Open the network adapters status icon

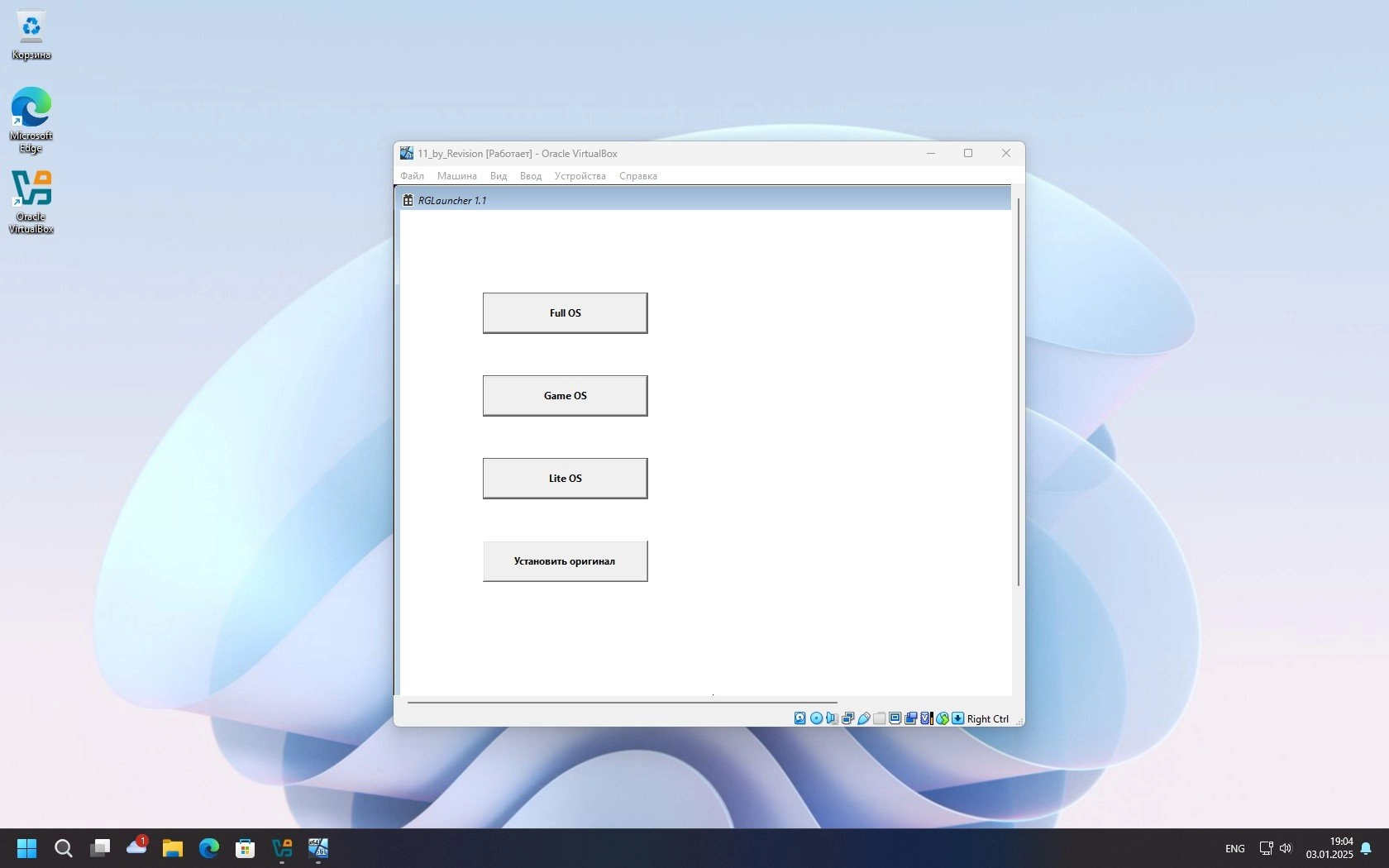click(x=847, y=718)
